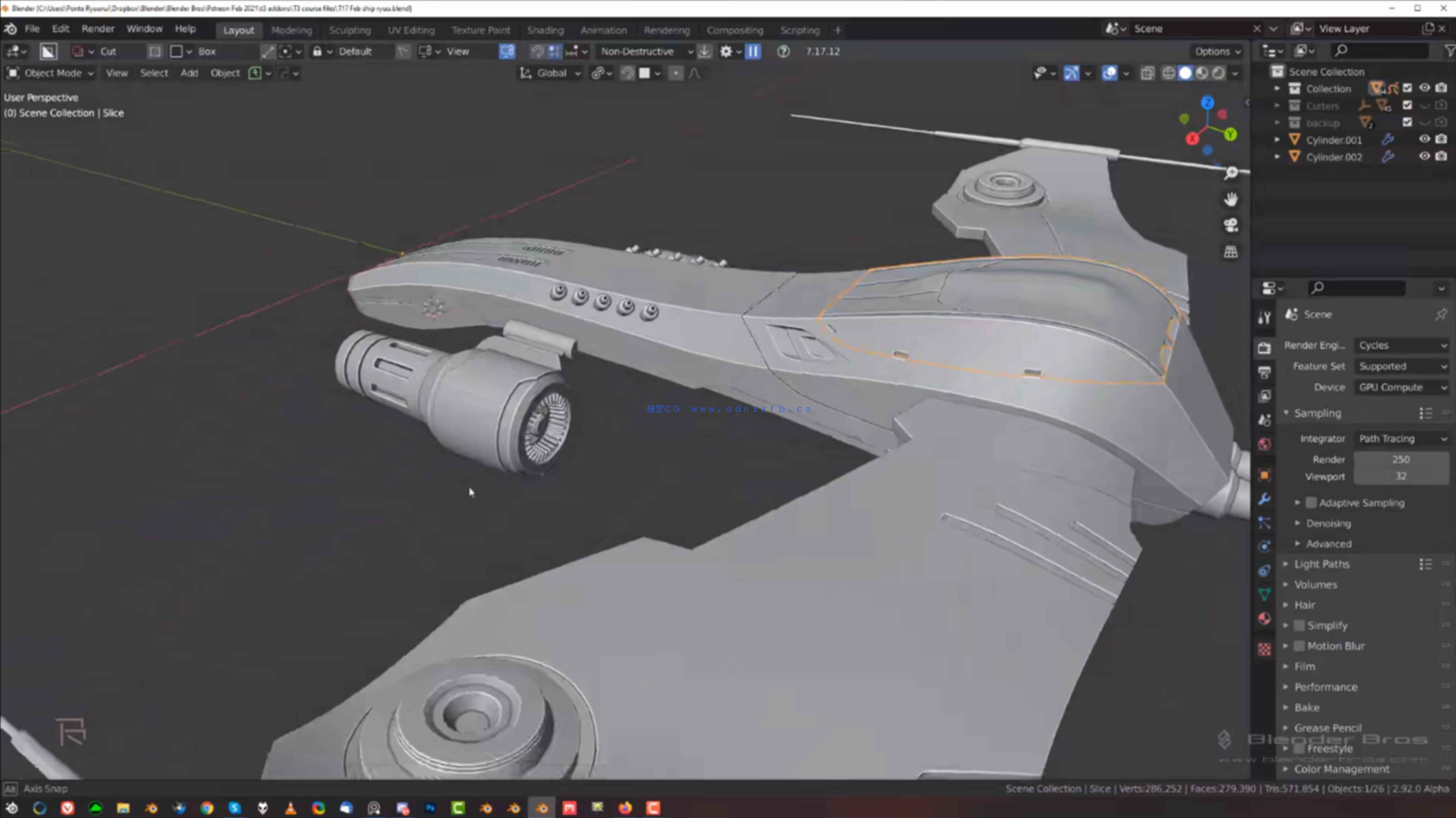
Task: Enable Adaptive Sampling checkbox
Action: point(1312,502)
